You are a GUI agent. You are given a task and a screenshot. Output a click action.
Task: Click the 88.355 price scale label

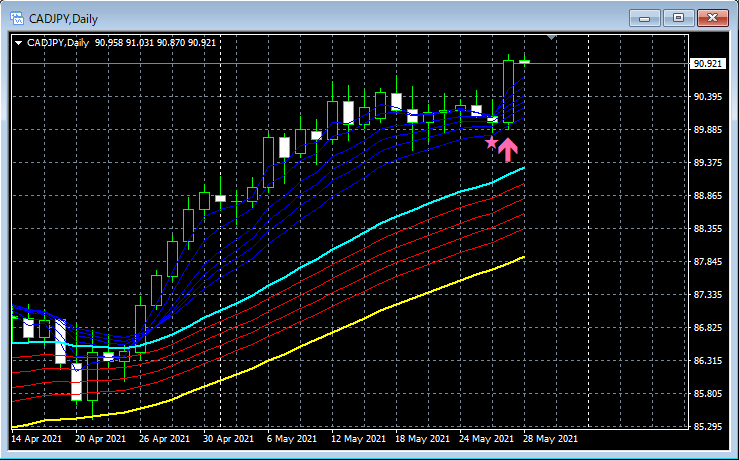coord(707,229)
